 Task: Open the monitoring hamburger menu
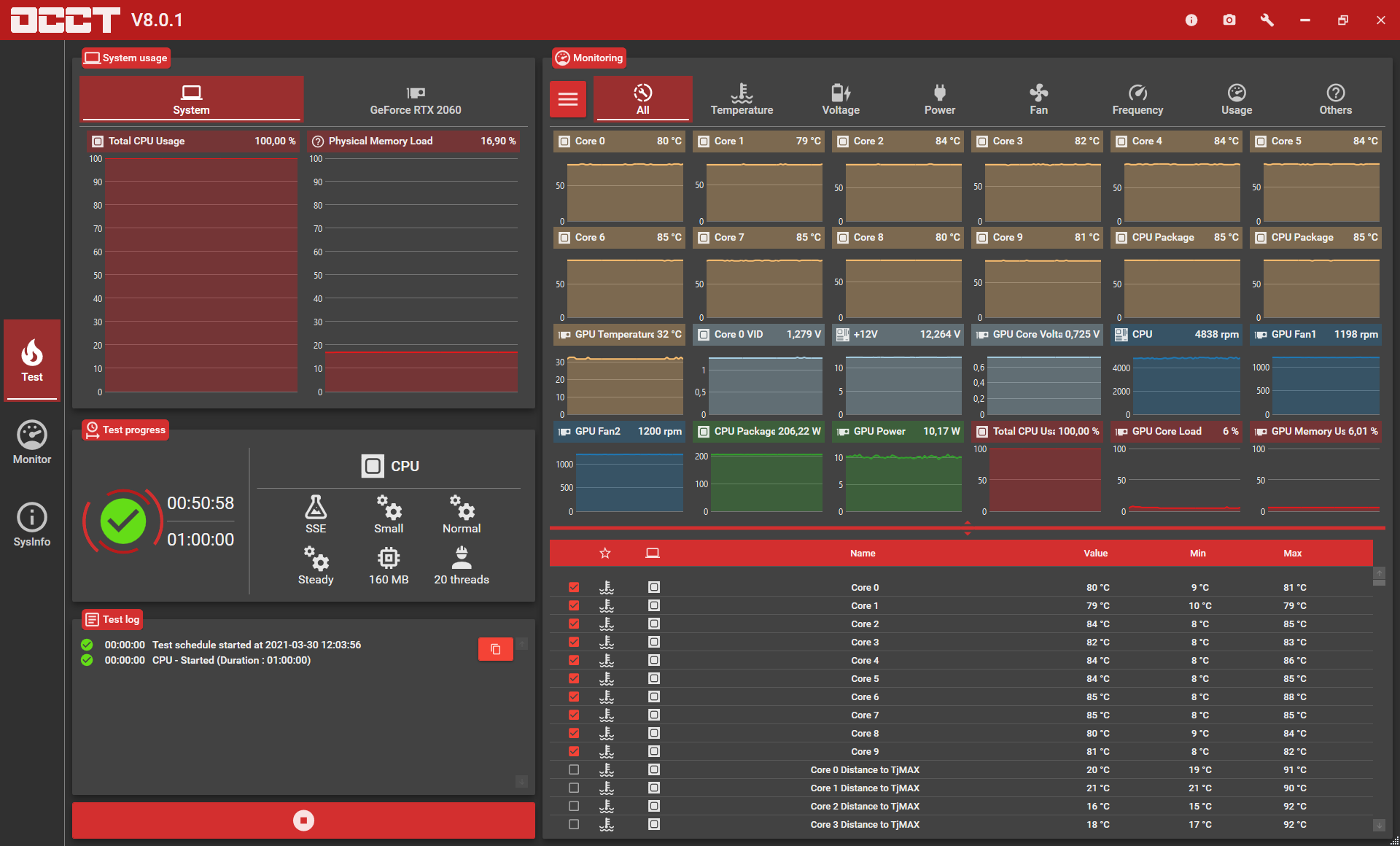[568, 99]
